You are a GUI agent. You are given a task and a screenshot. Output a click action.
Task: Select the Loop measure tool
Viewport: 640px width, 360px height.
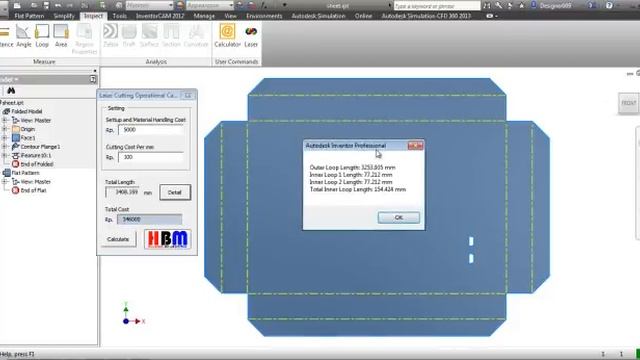point(42,36)
